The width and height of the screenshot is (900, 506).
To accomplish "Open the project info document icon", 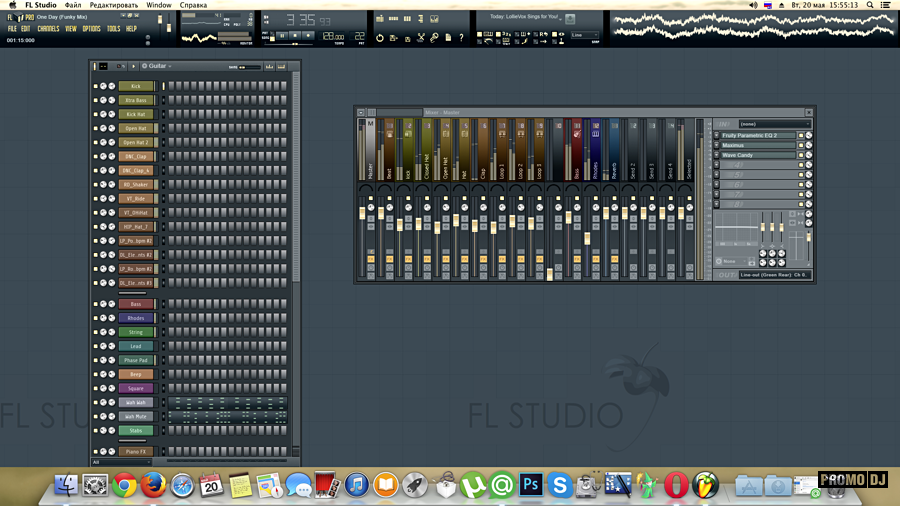I will [448, 38].
